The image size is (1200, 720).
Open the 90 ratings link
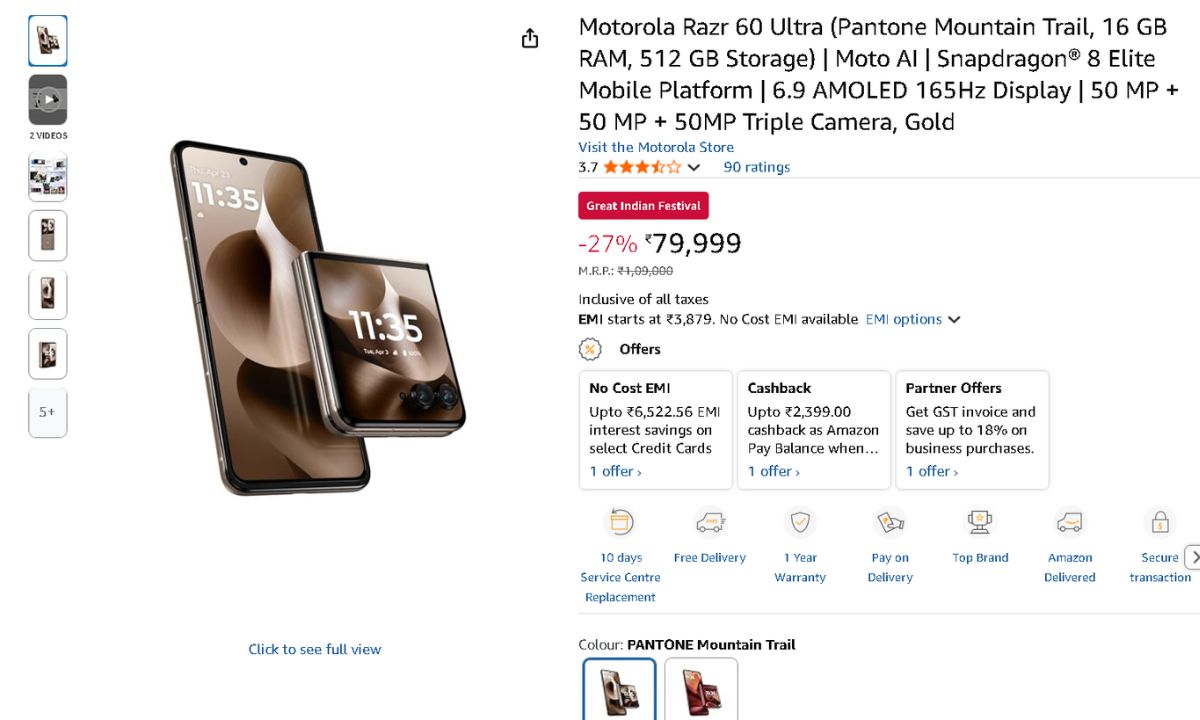coord(756,167)
